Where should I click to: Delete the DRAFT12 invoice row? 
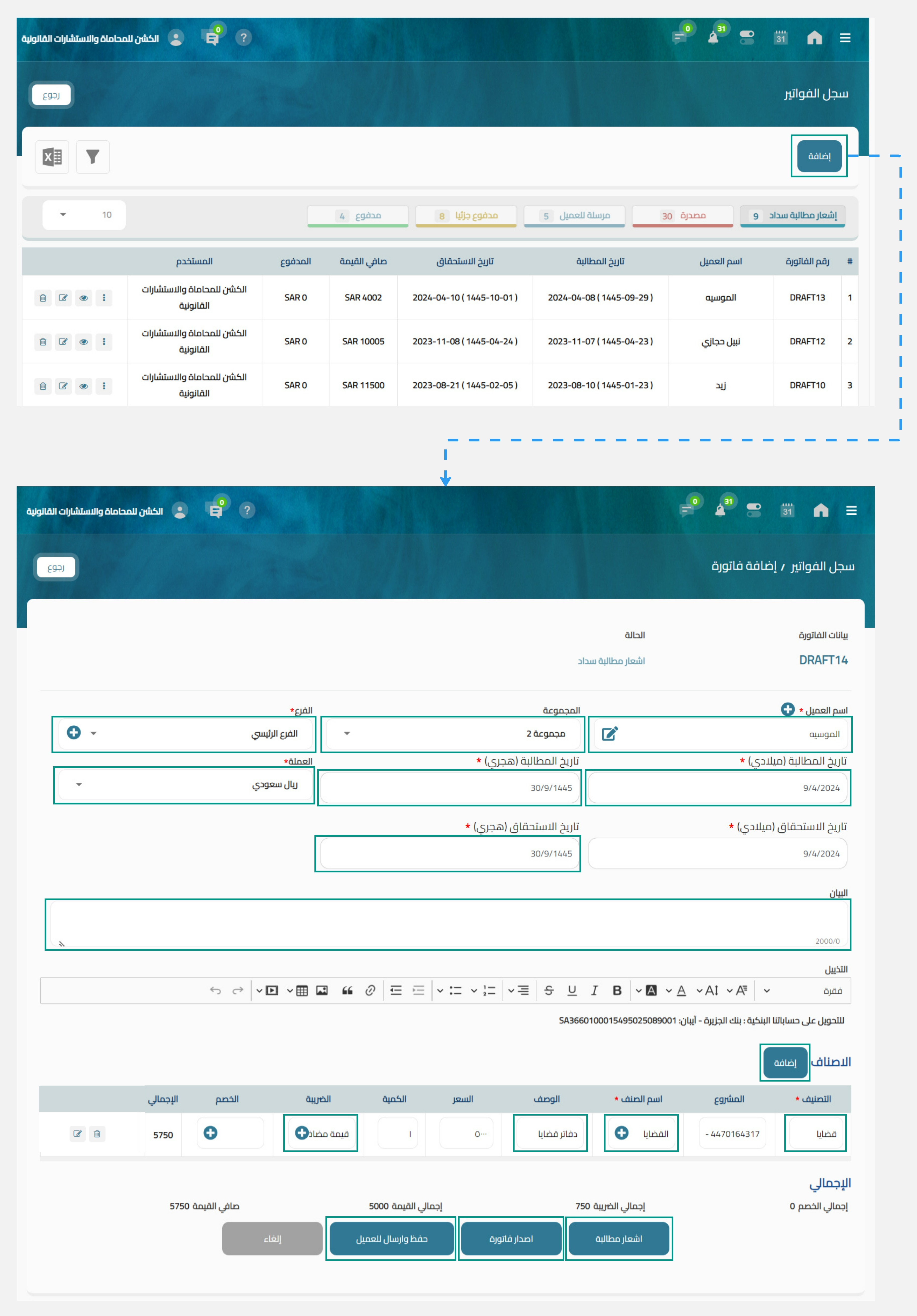[42, 341]
